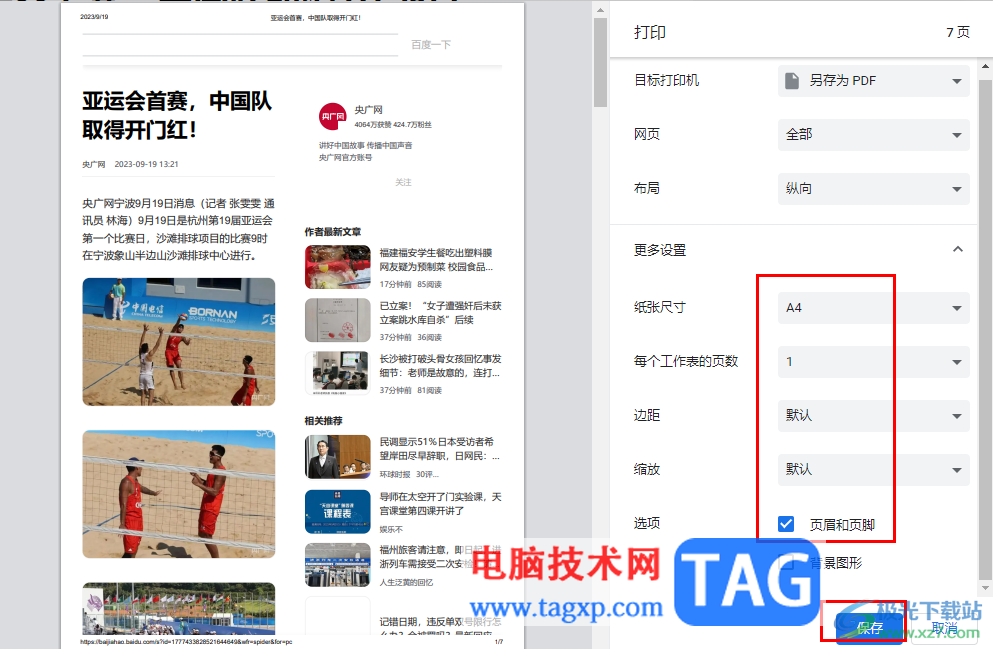Image resolution: width=993 pixels, height=649 pixels.
Task: Collapse the 更多设置 section chevron
Action: (x=958, y=249)
